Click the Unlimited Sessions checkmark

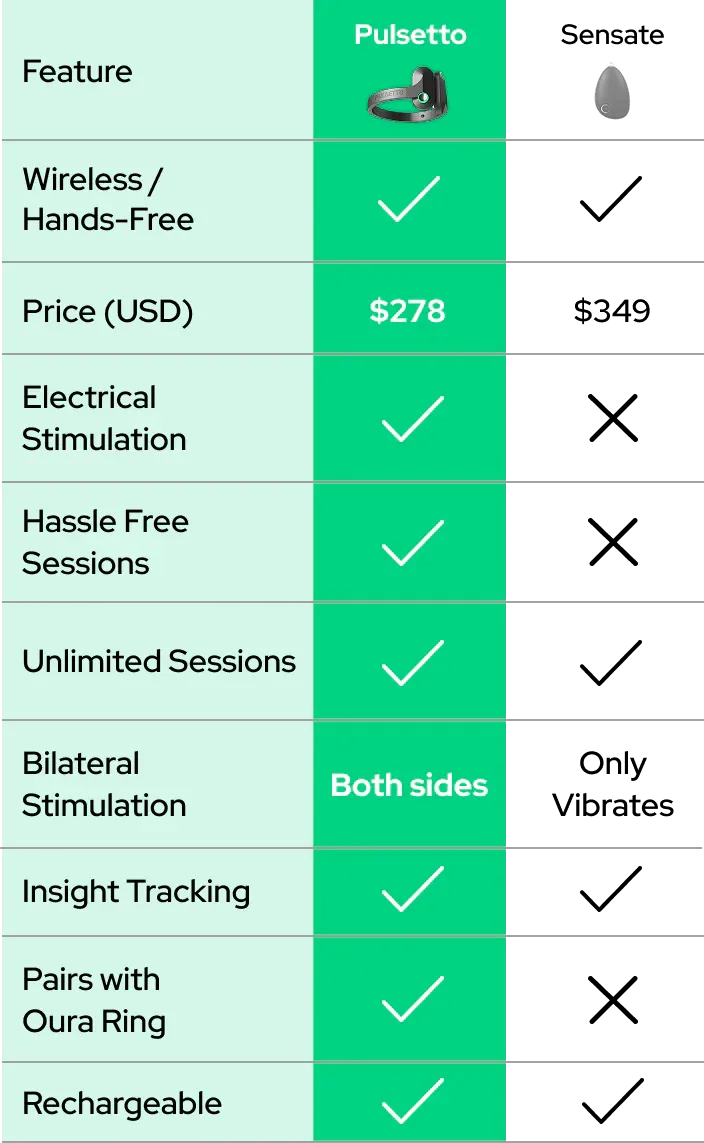click(x=410, y=662)
